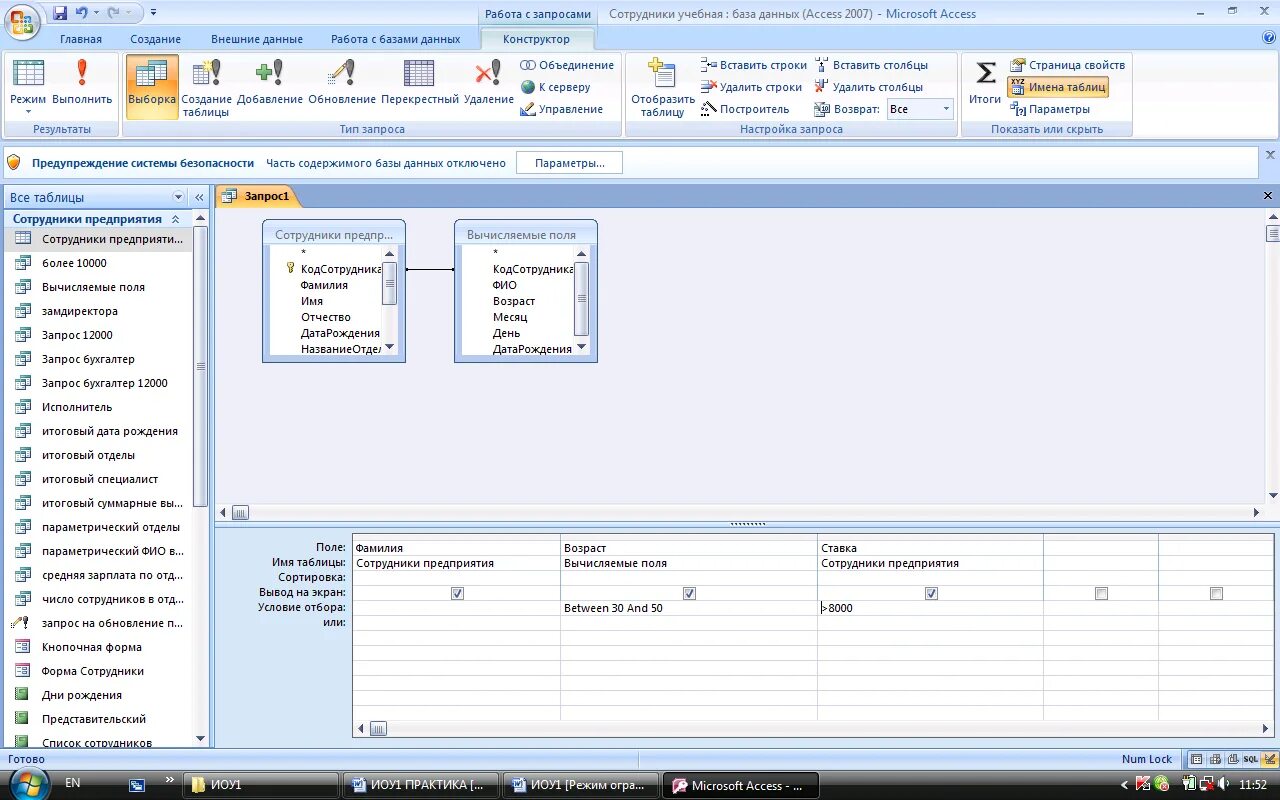Open Работа с базами данных tab
Screen dimensions: 1280x800
[x=396, y=39]
